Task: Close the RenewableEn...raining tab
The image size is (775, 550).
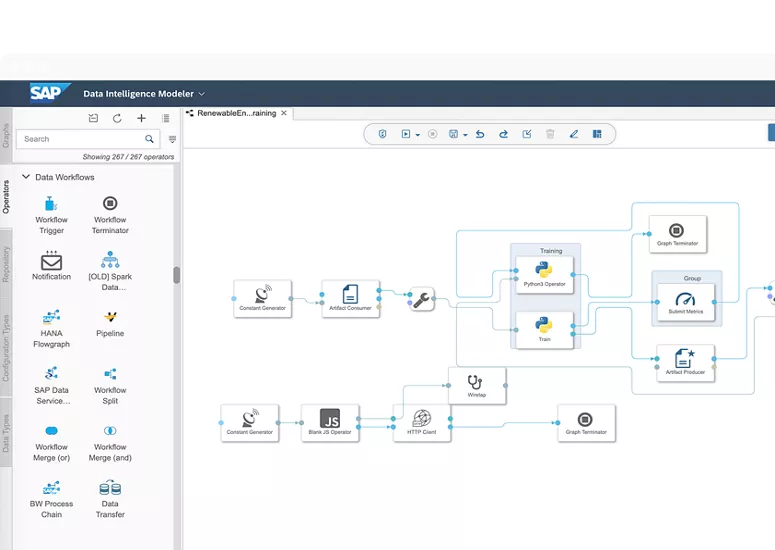Action: click(x=284, y=113)
